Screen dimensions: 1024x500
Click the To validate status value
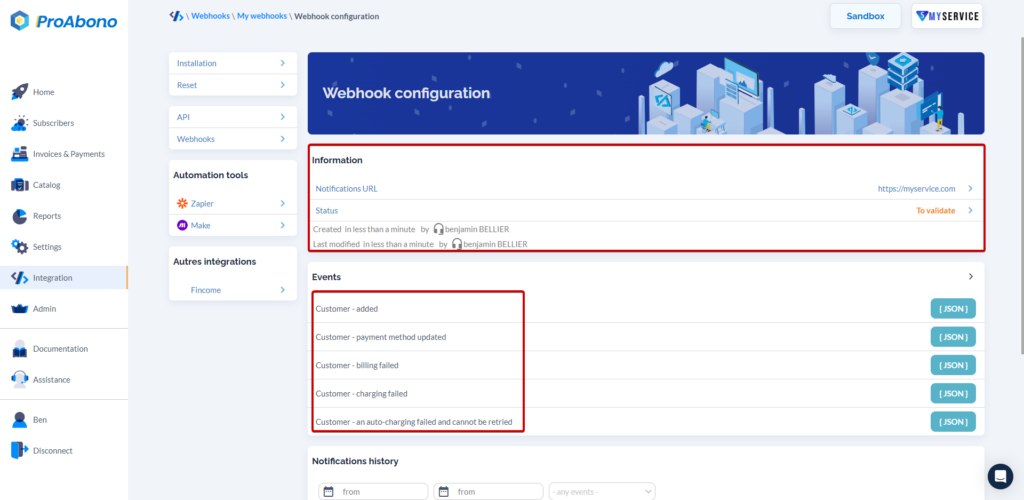pyautogui.click(x=936, y=211)
